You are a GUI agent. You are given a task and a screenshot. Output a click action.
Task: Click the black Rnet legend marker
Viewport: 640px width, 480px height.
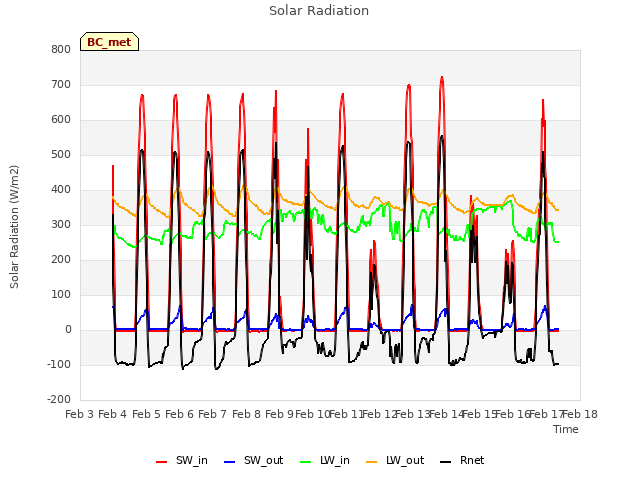coord(446,462)
